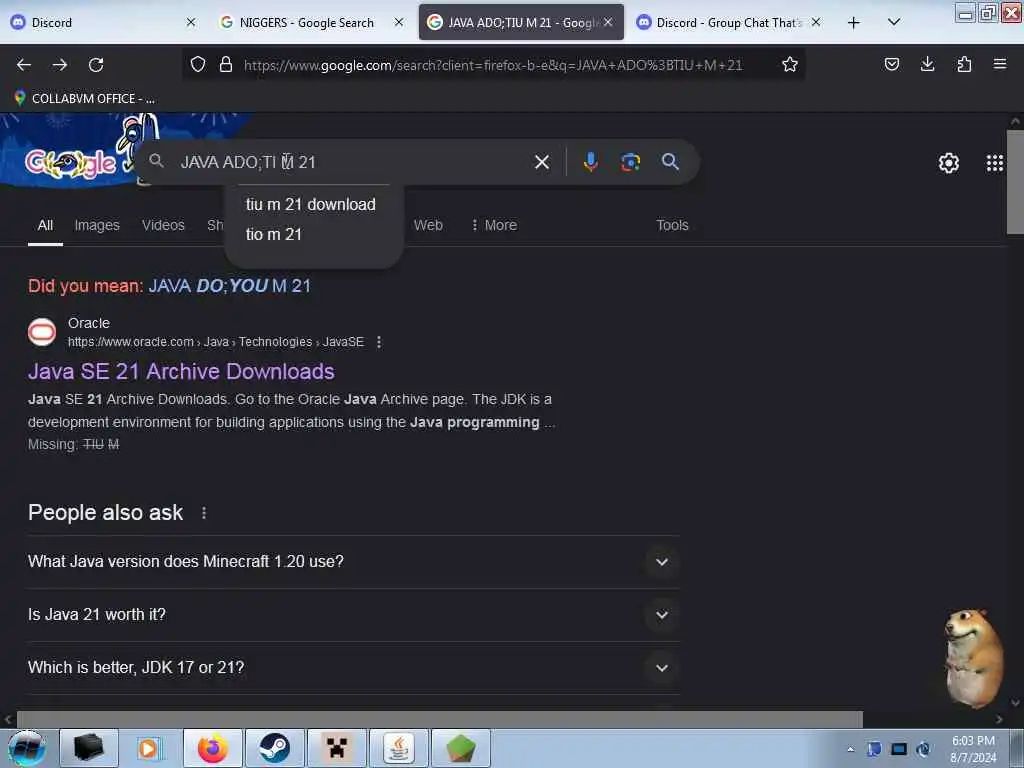Click the horizontal page scrollbar

tap(439, 719)
